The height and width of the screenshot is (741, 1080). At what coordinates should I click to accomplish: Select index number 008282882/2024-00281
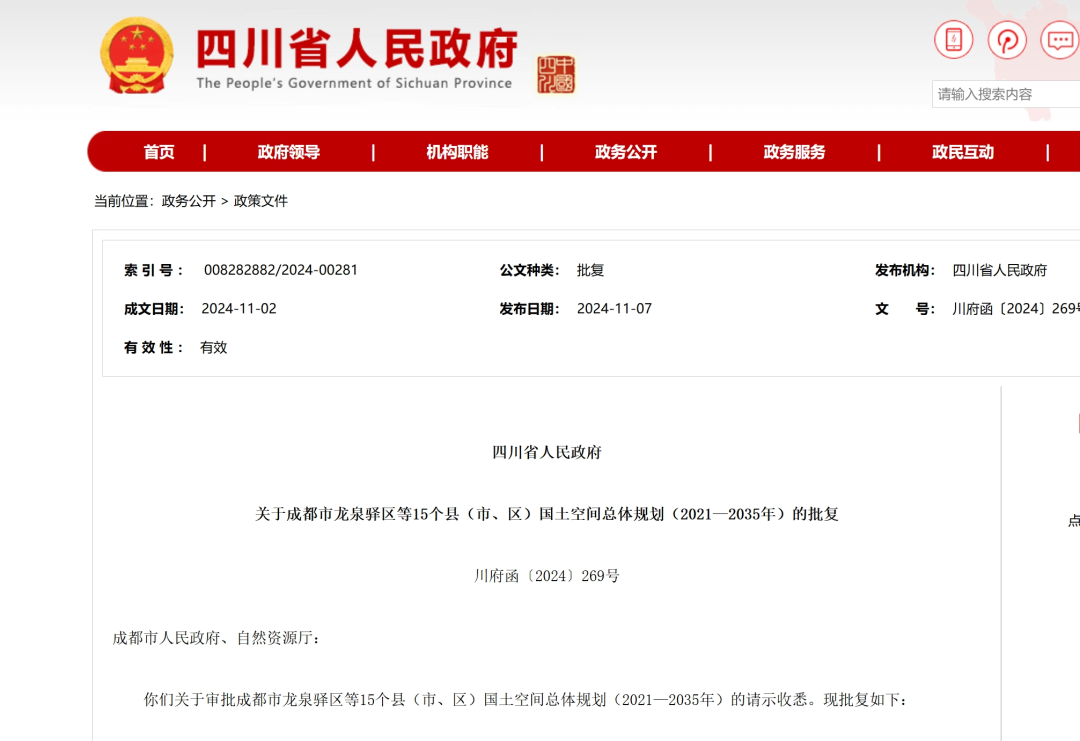coord(280,270)
